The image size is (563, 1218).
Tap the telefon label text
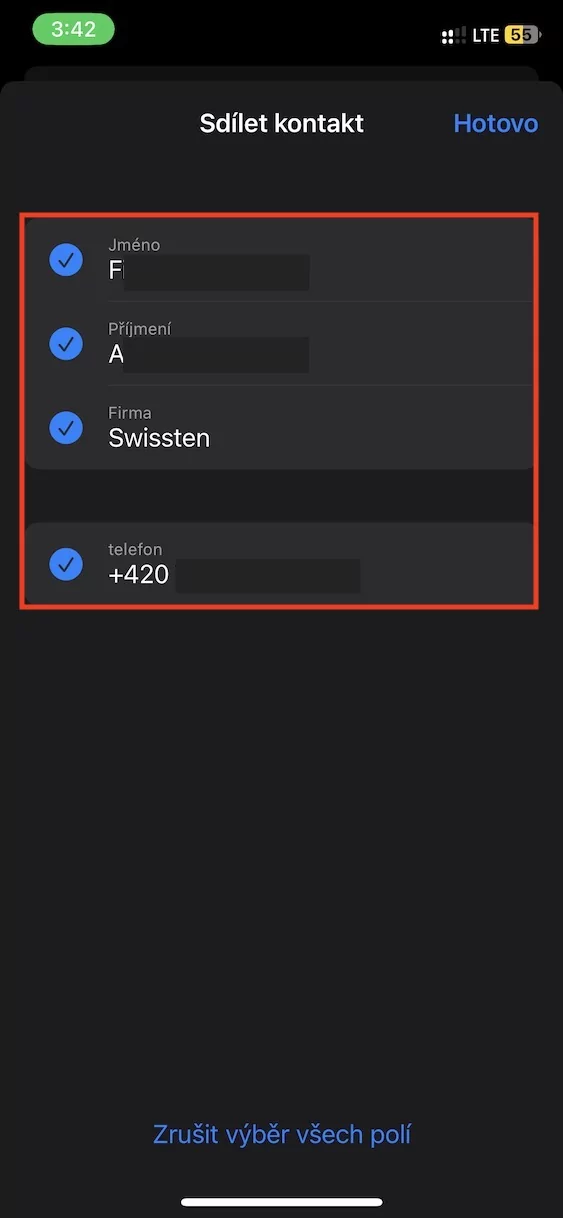(135, 549)
